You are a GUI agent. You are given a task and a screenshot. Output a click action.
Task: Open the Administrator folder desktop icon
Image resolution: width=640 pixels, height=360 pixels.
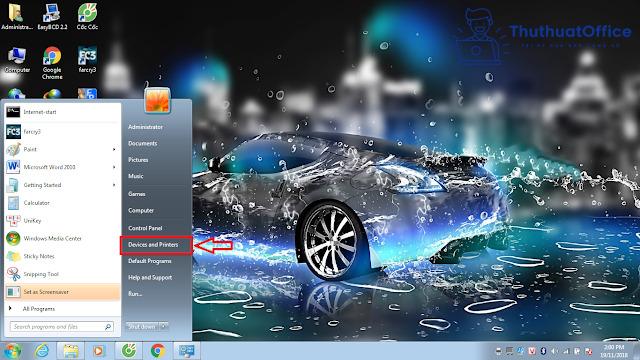pos(16,16)
